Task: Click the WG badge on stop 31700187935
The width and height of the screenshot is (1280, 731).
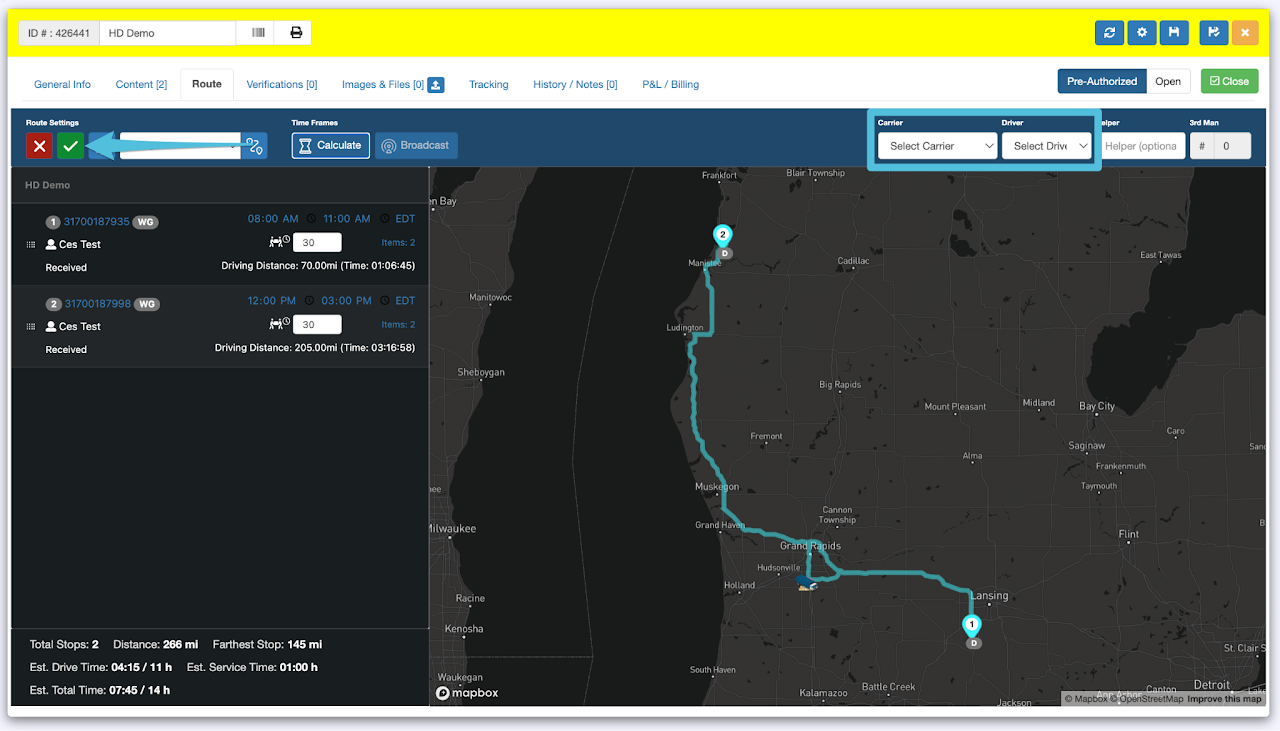Action: pyautogui.click(x=146, y=222)
